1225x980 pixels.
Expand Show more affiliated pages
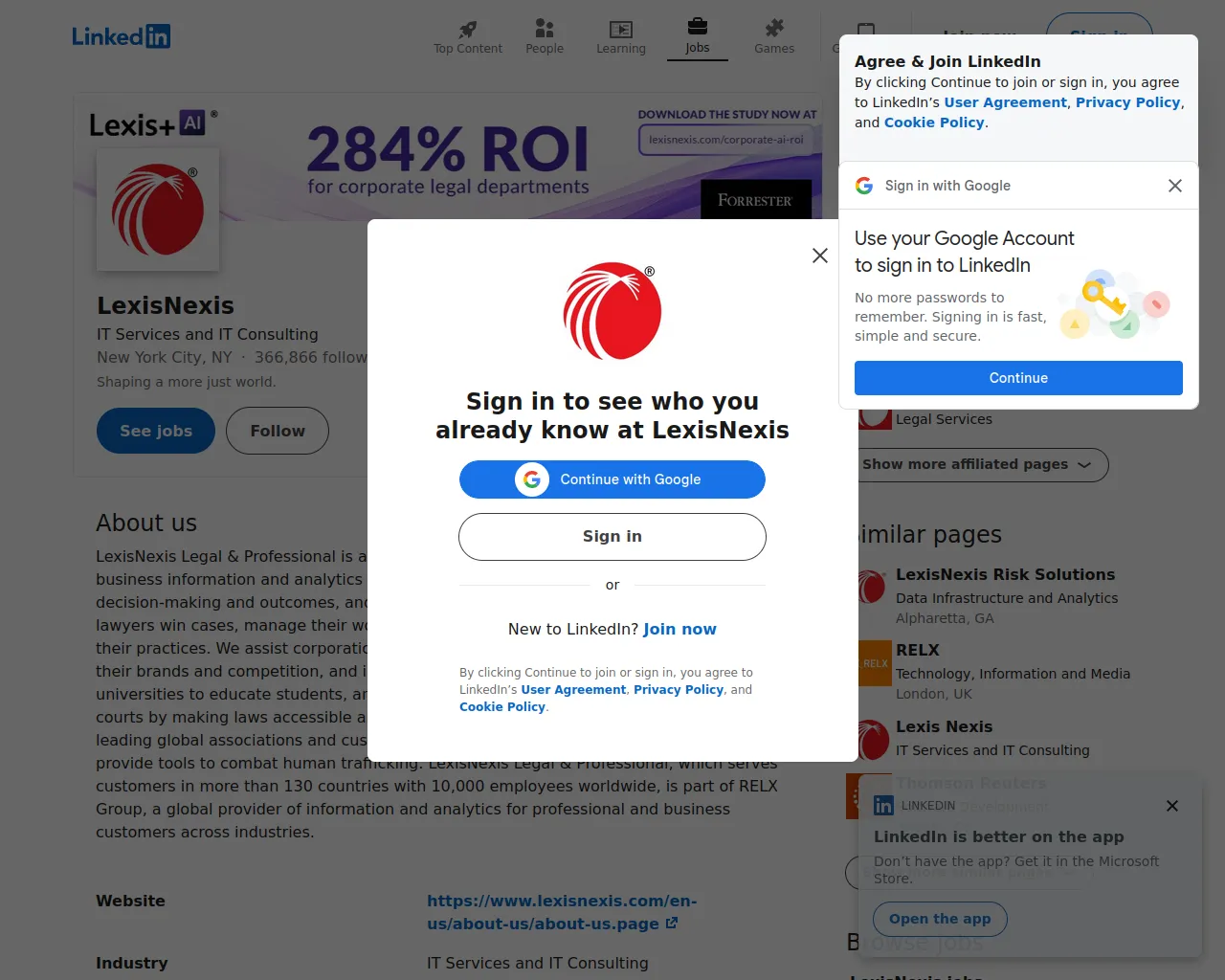(977, 464)
